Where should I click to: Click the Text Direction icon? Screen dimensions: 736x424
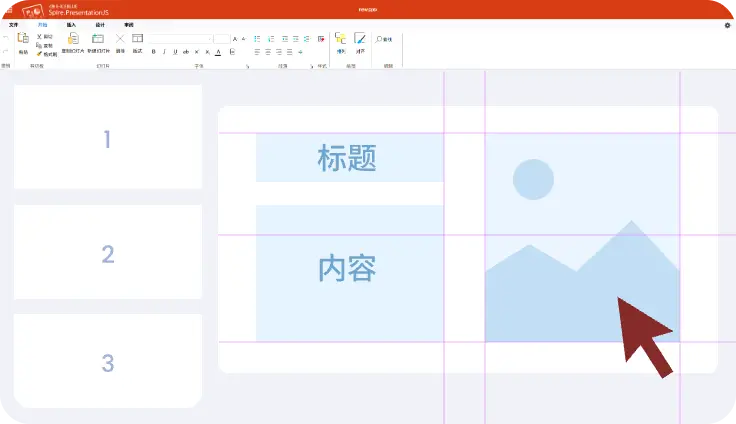coord(321,39)
